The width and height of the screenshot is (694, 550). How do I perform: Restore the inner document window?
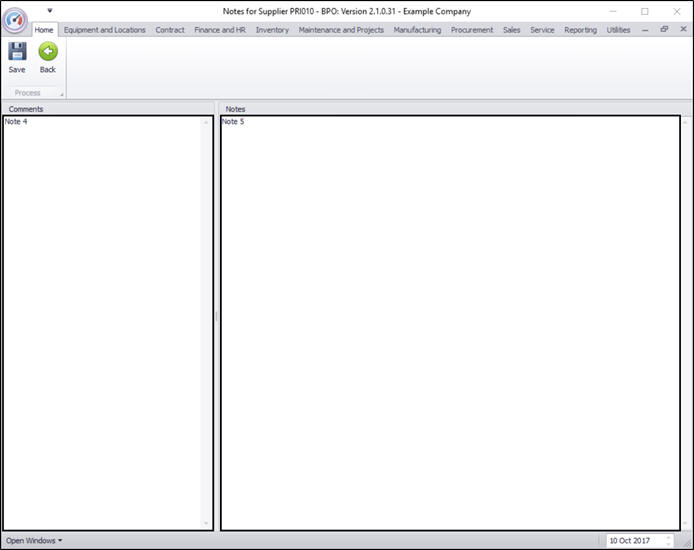(664, 29)
